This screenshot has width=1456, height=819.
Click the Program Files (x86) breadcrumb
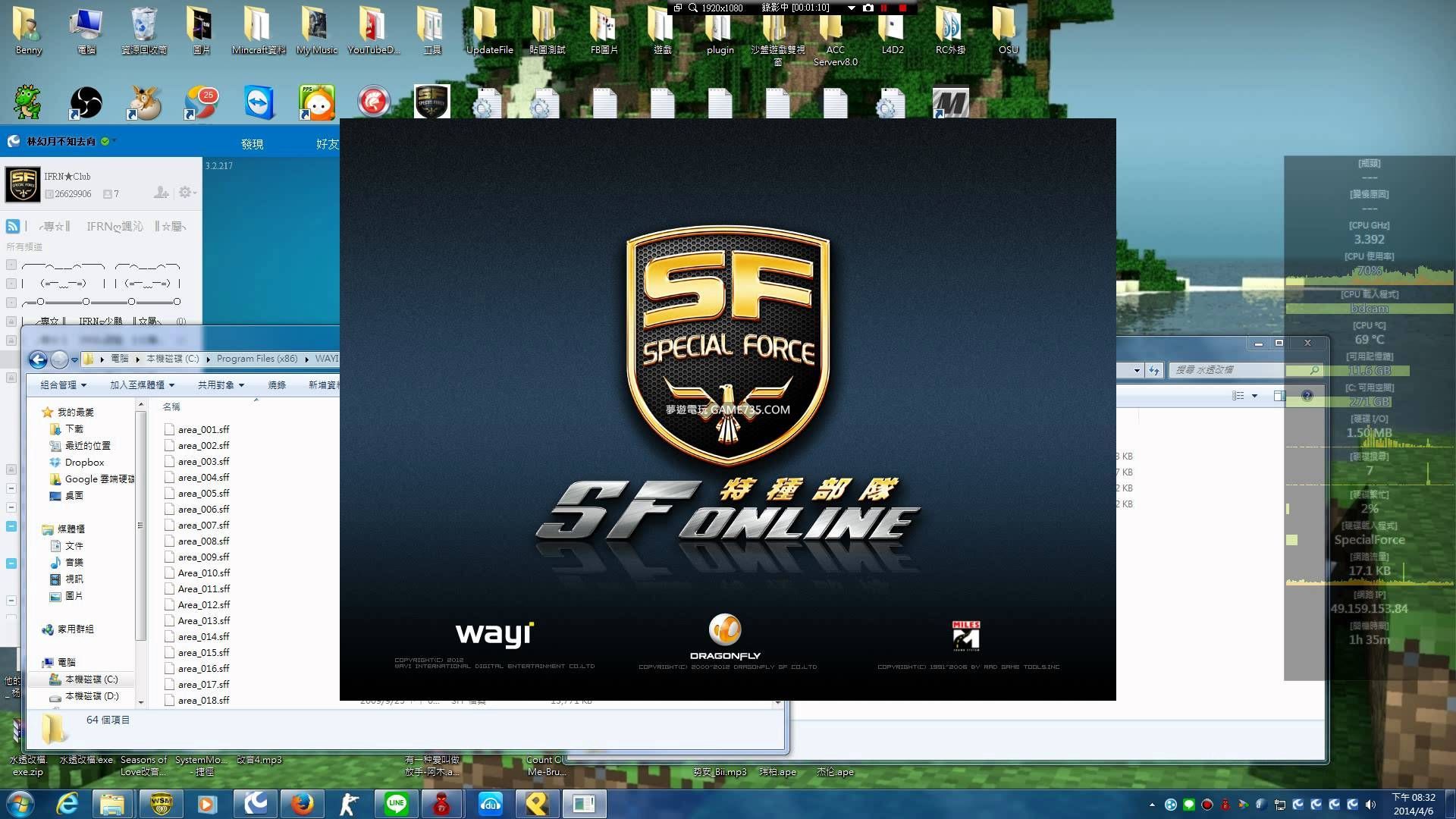tap(256, 359)
